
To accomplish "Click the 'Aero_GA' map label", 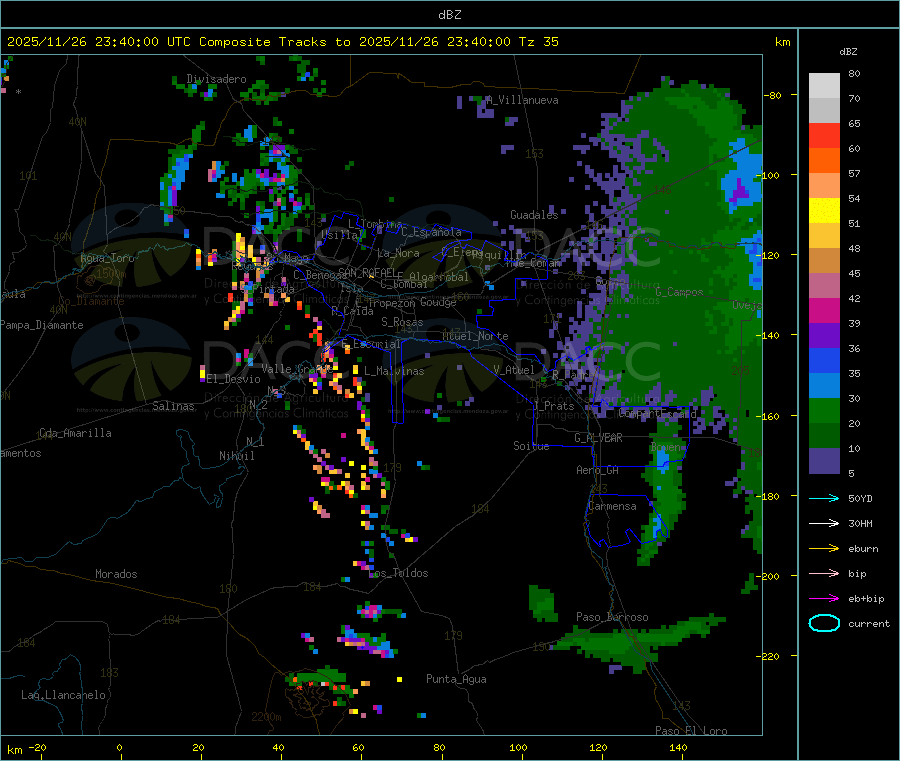I will point(598,470).
